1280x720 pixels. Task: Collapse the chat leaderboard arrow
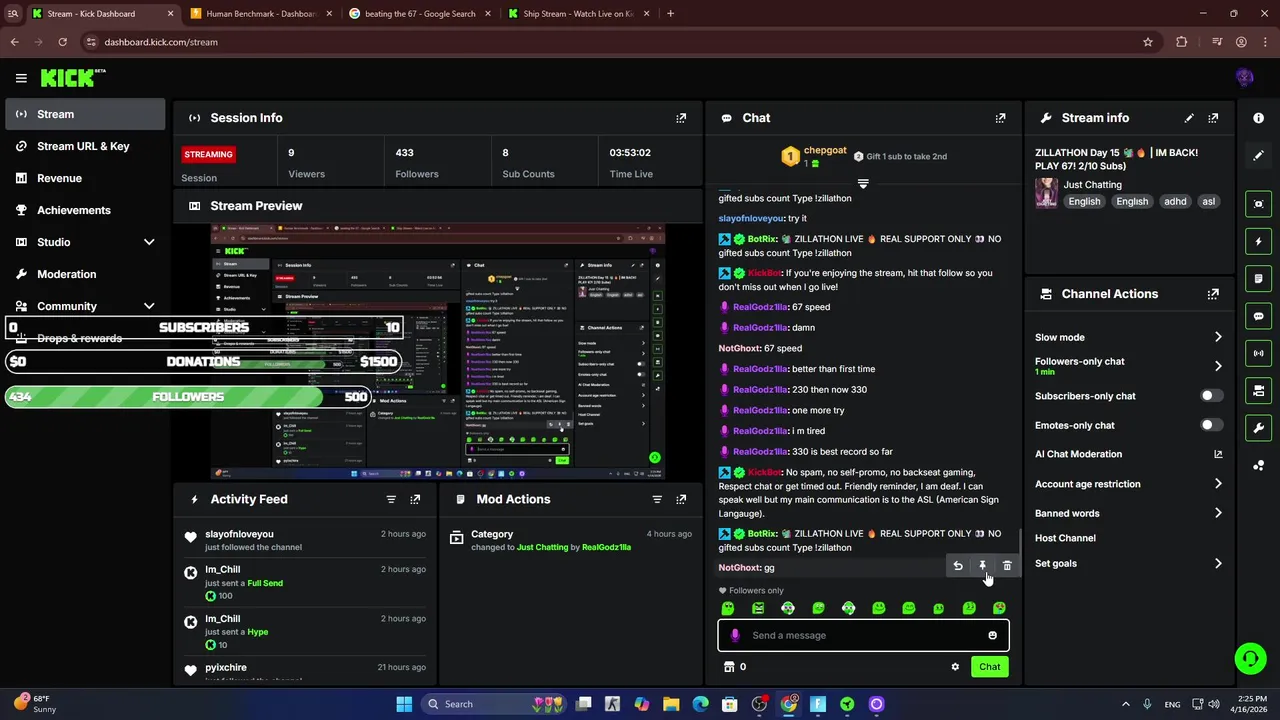coord(863,184)
